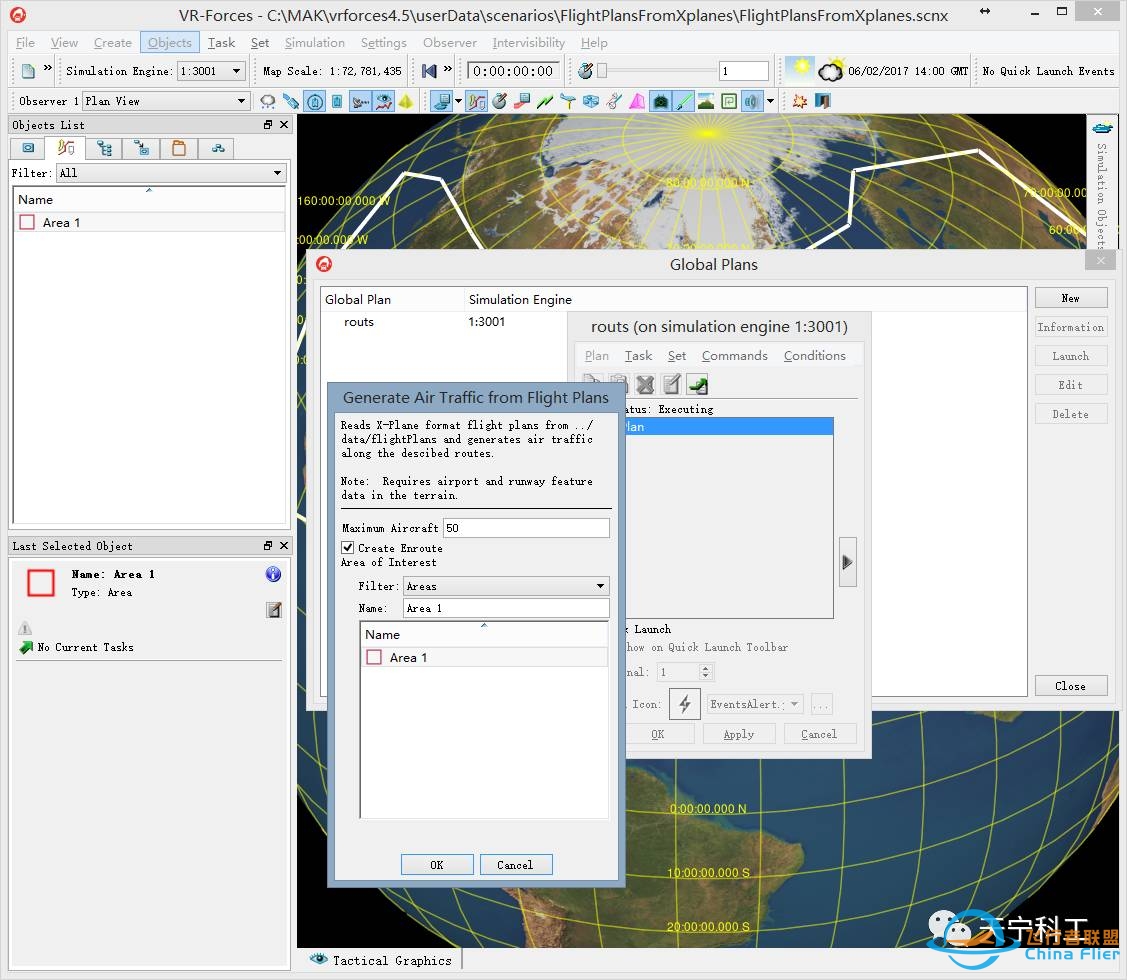Expand the Areas filter dropdown in dialog
The image size is (1127, 980).
pos(600,586)
